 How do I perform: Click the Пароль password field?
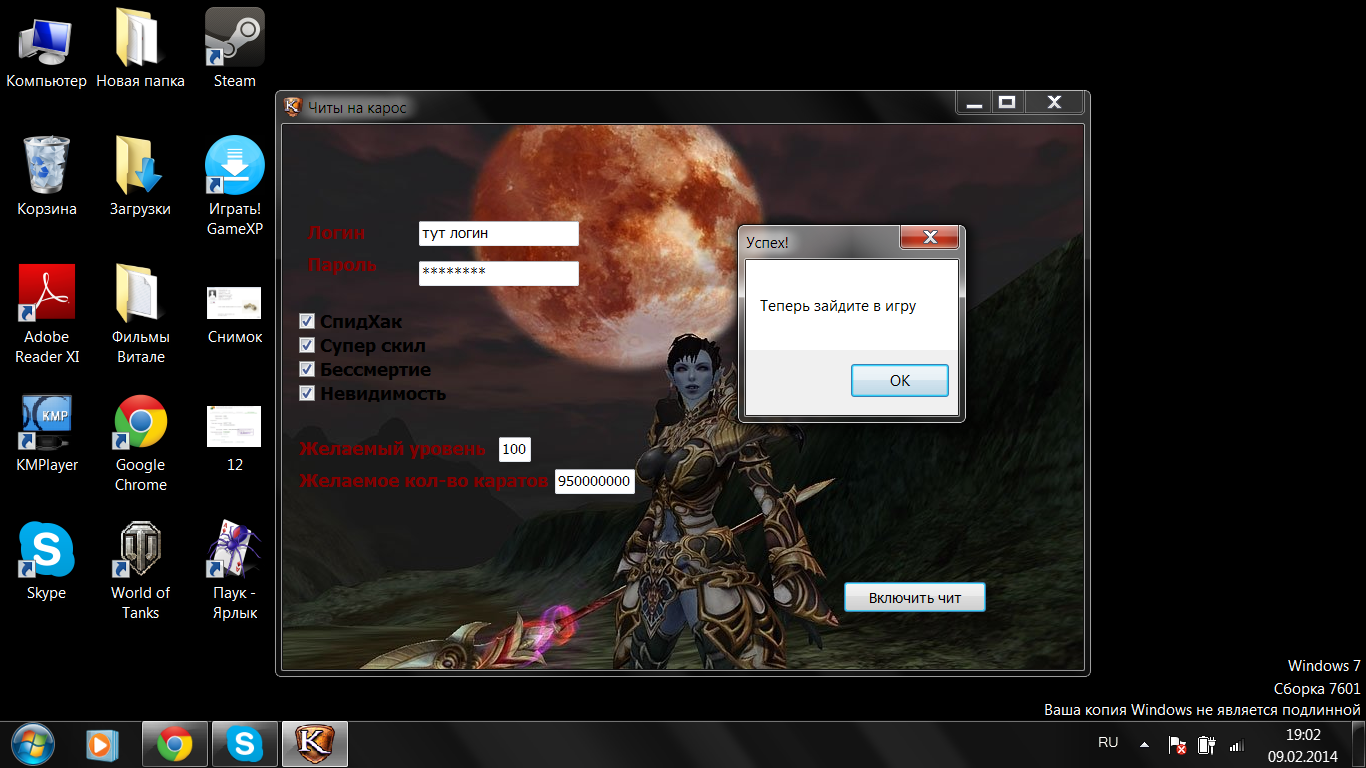pyautogui.click(x=499, y=273)
